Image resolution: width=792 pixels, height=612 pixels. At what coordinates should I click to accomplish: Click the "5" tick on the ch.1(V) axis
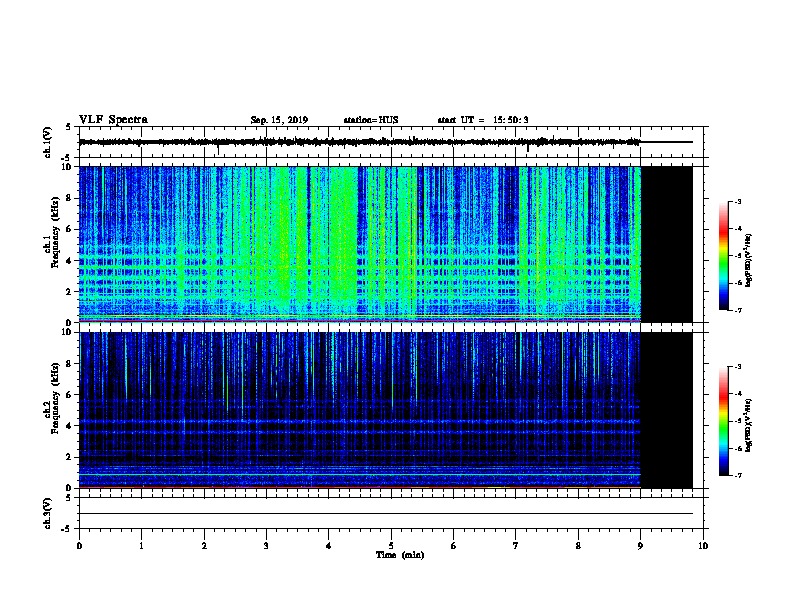point(69,127)
